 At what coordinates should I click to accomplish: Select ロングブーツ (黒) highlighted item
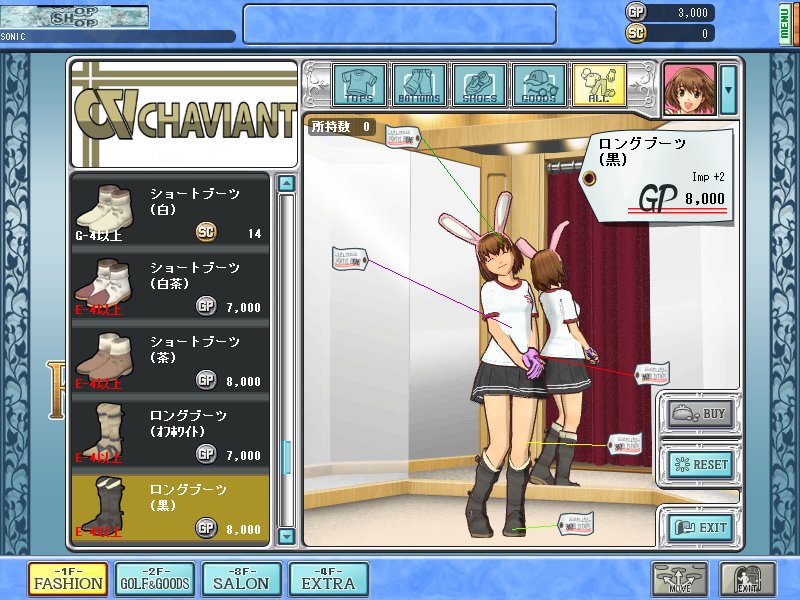(x=170, y=508)
